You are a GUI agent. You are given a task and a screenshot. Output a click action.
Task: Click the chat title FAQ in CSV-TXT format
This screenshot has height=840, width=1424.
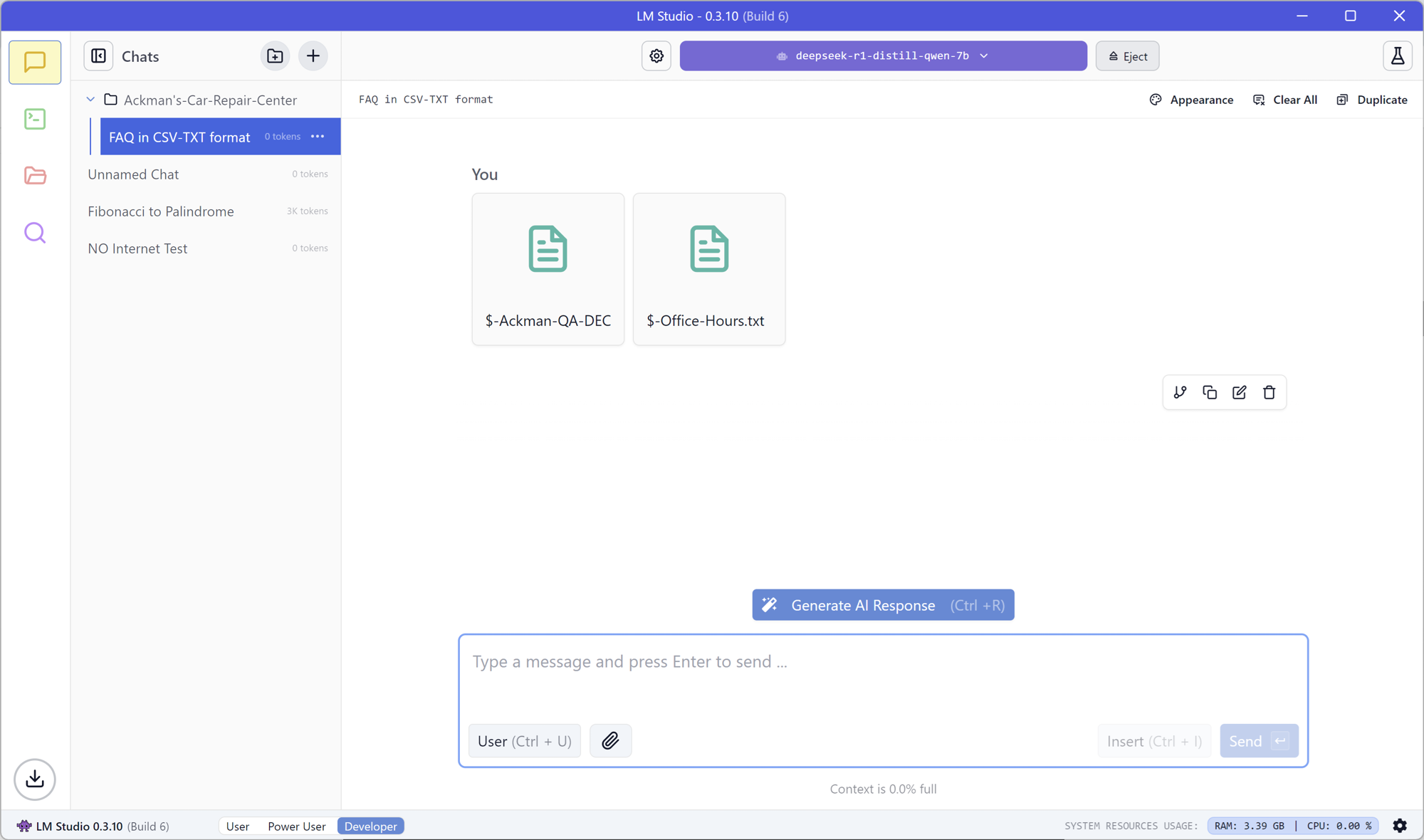(426, 99)
